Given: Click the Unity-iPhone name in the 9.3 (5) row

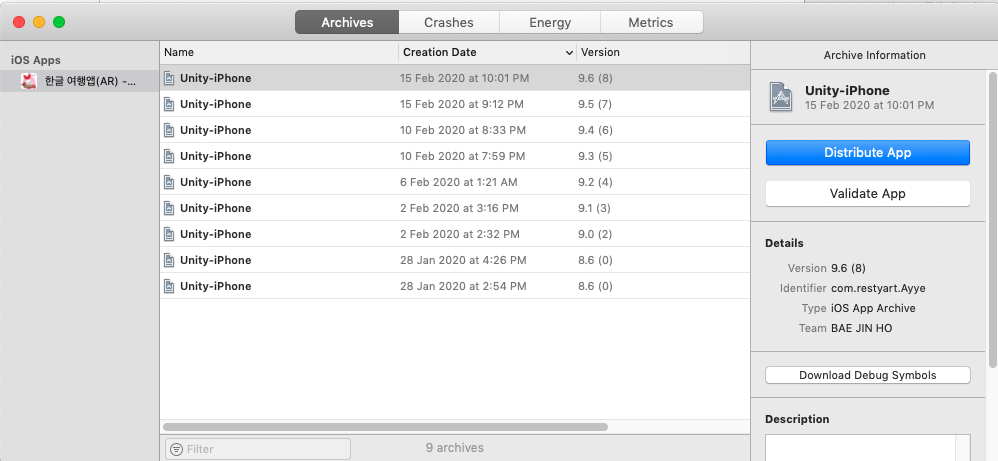Looking at the screenshot, I should [216, 156].
